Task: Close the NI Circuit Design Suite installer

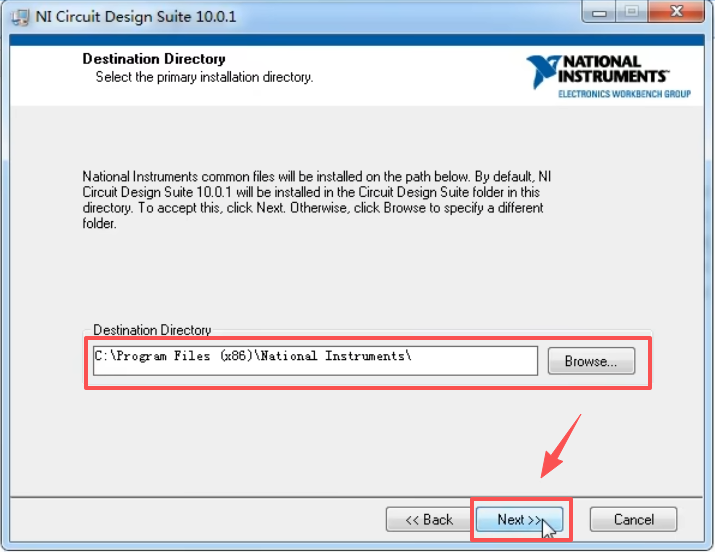Action: pos(676,12)
